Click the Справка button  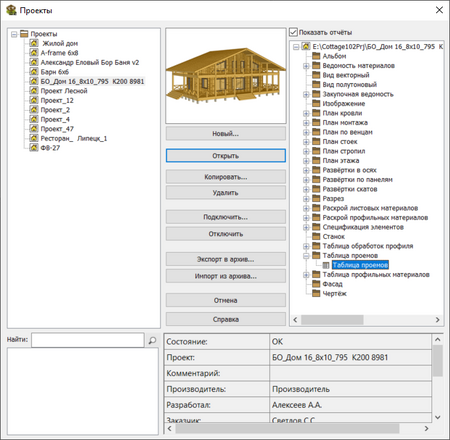226,319
